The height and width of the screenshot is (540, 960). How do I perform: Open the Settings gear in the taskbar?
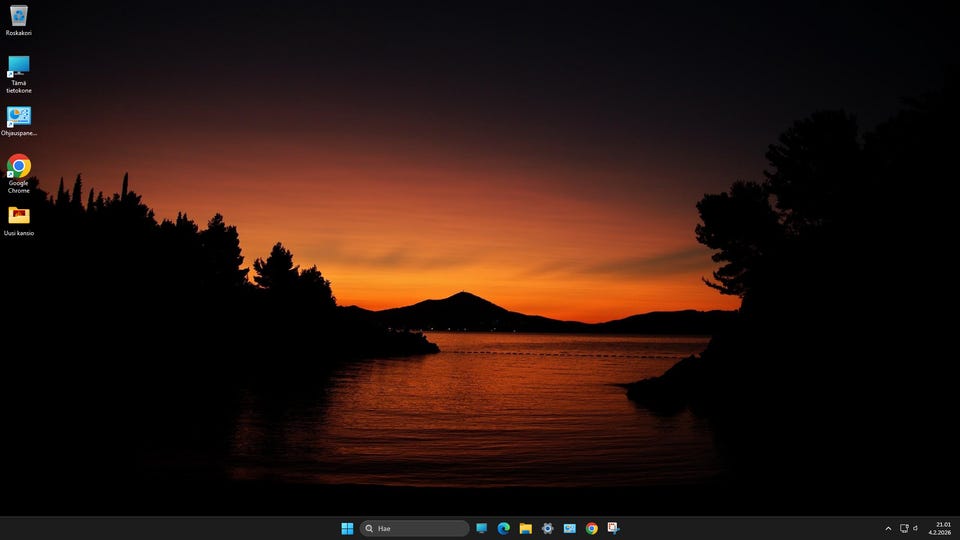(547, 528)
